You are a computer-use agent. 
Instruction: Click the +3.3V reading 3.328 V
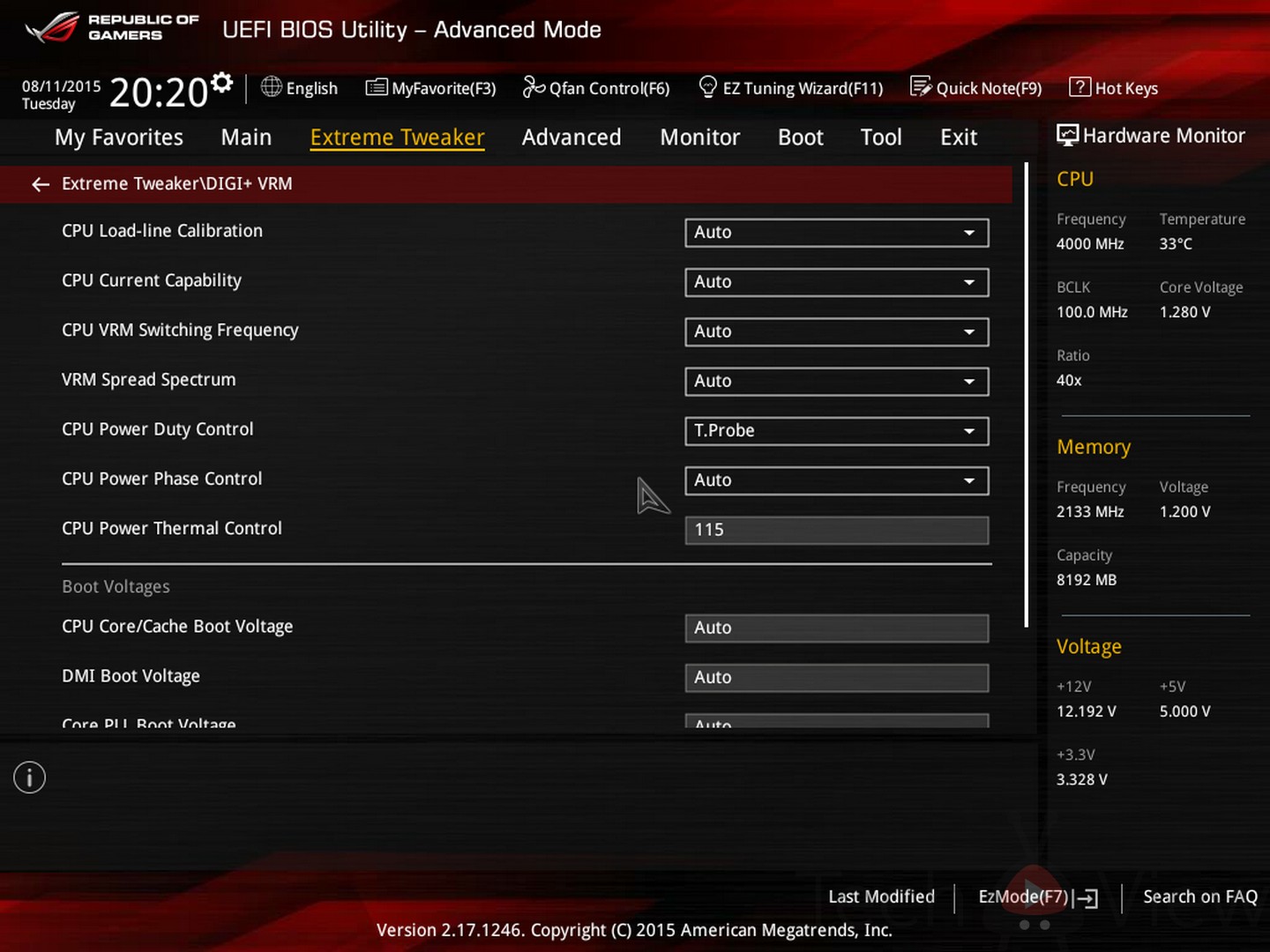coord(1082,780)
